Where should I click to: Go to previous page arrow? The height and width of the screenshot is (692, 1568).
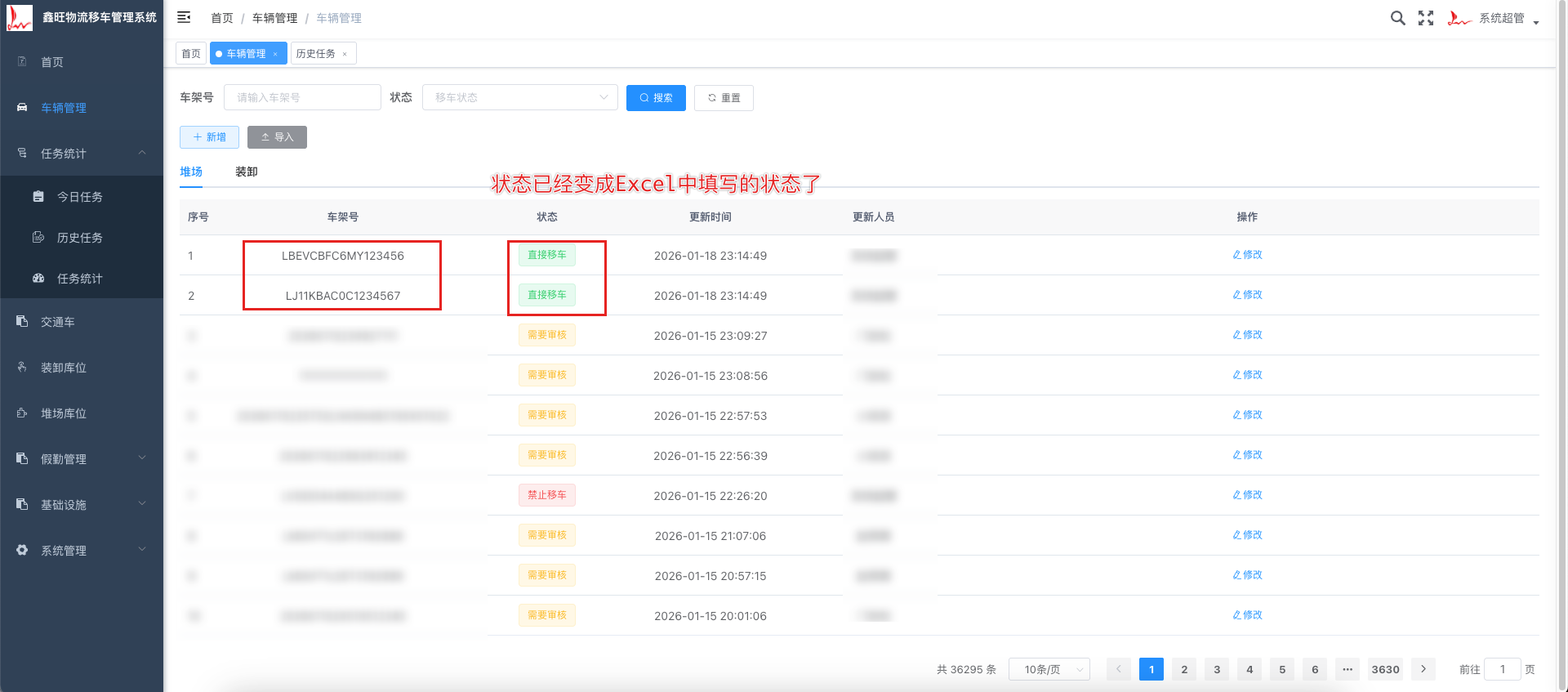click(1119, 669)
